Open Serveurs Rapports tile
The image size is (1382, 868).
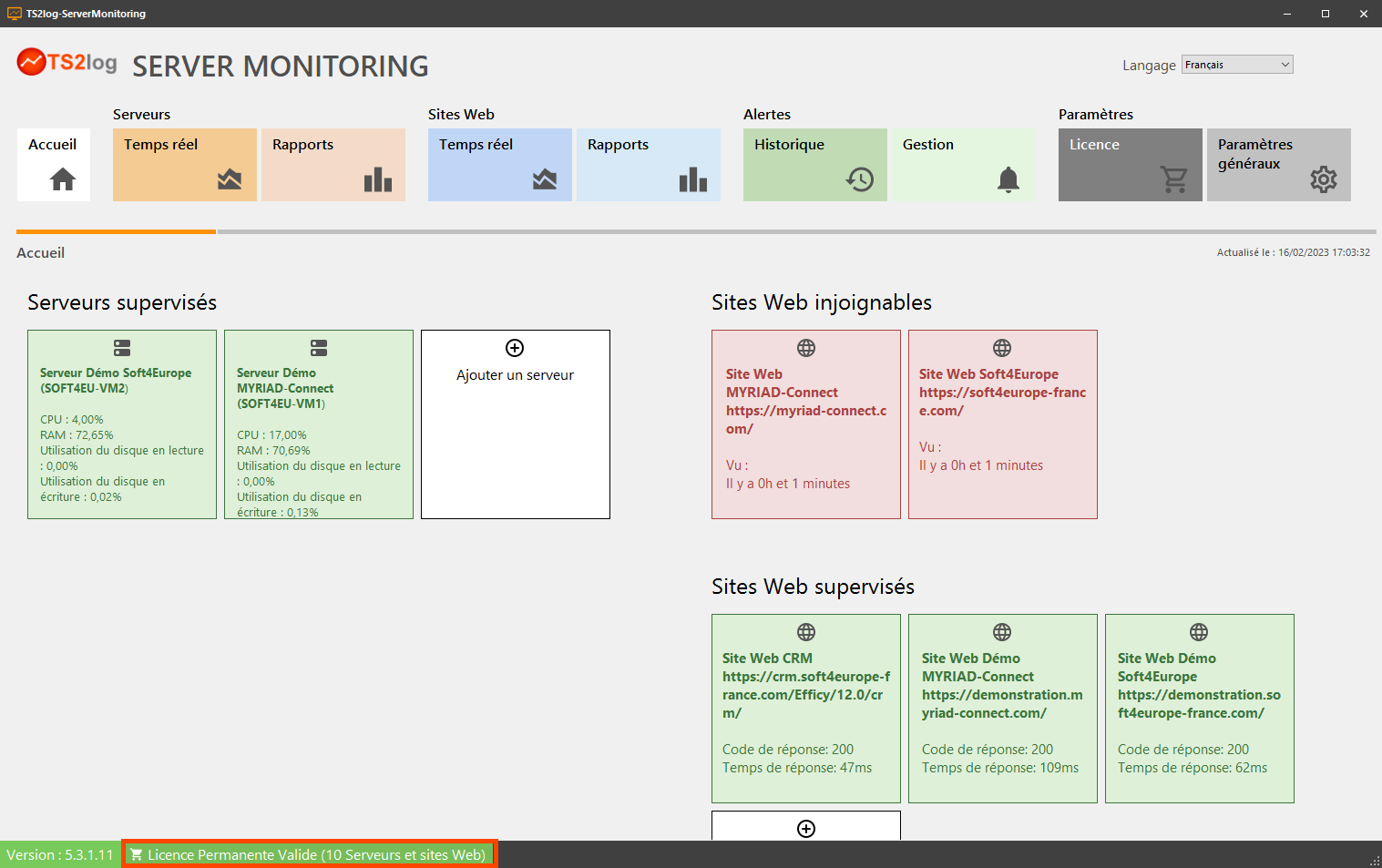click(x=333, y=165)
